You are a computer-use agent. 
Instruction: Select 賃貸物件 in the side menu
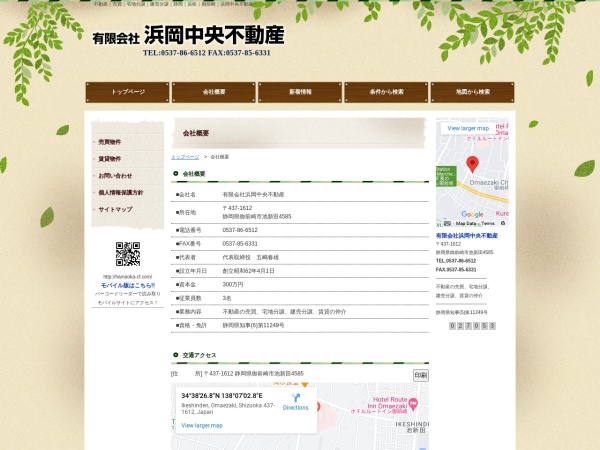109,159
